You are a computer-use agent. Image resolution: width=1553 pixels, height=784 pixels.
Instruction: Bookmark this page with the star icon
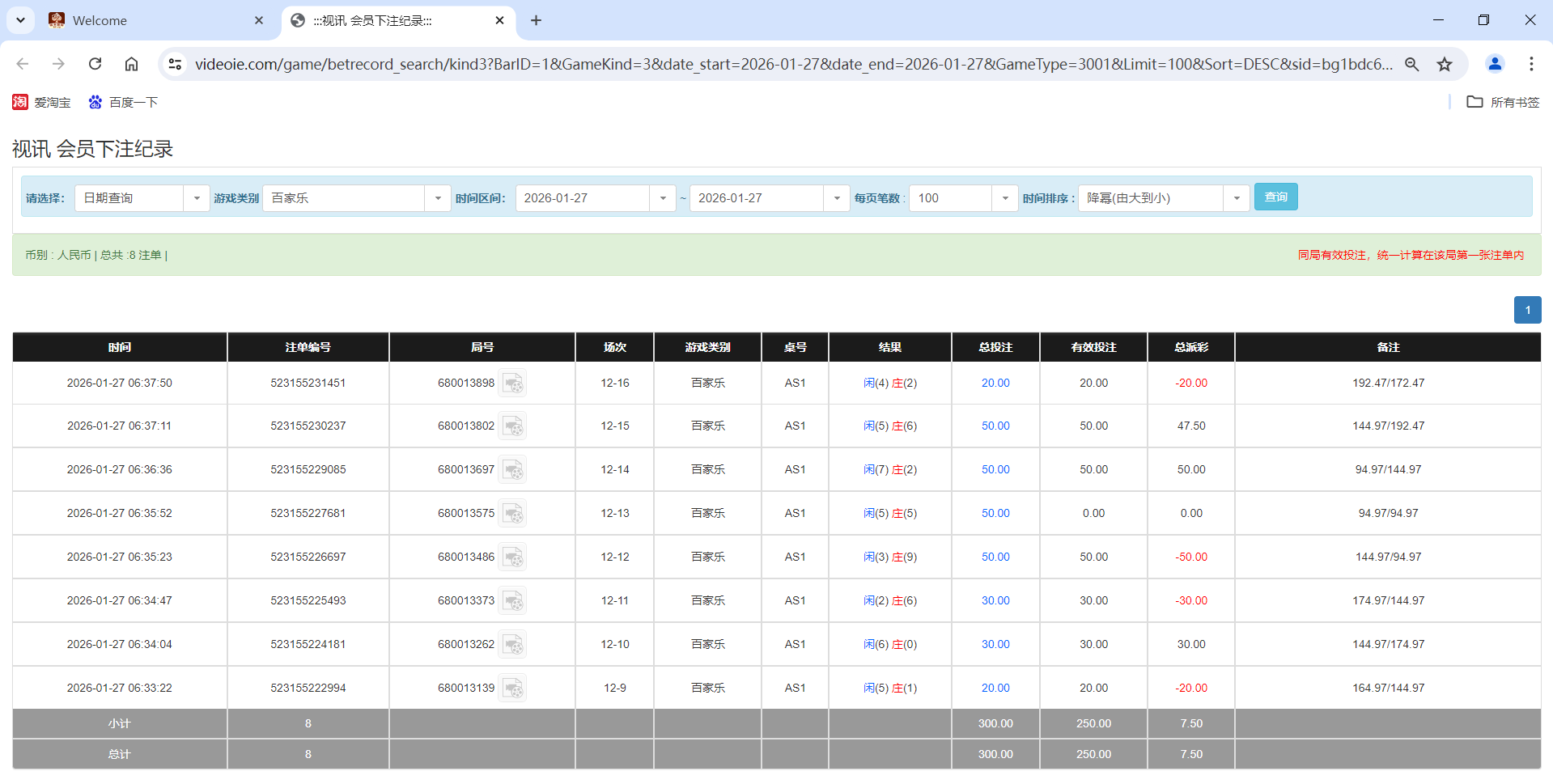[1445, 64]
